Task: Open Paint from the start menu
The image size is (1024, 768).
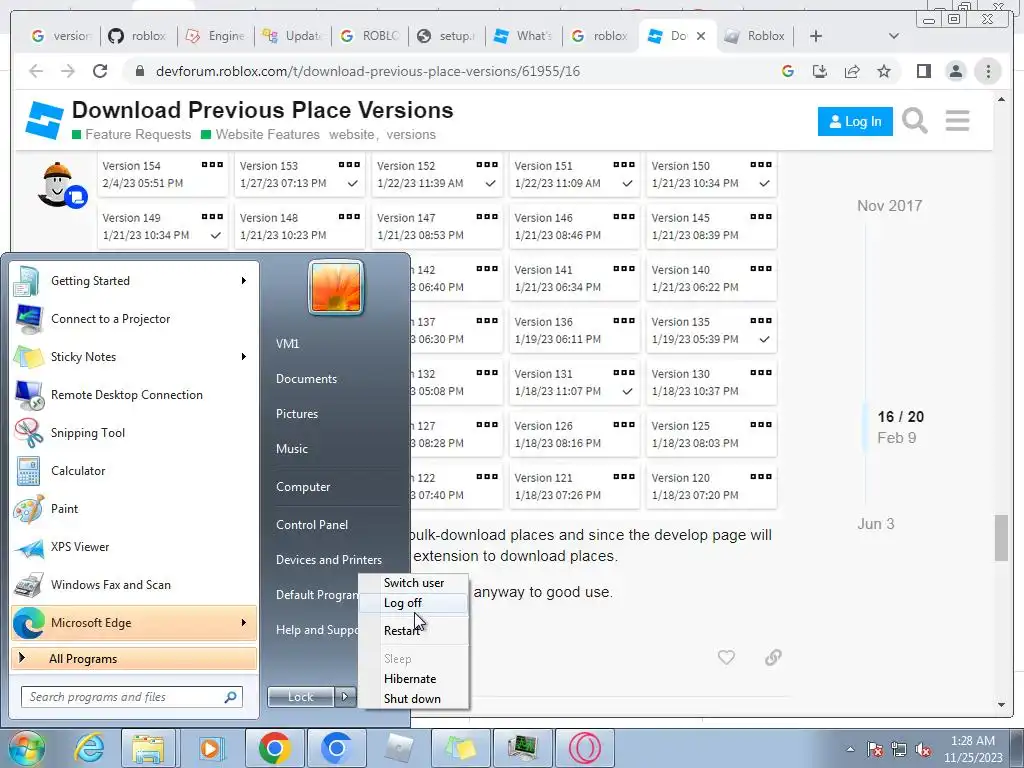Action: (x=134, y=509)
